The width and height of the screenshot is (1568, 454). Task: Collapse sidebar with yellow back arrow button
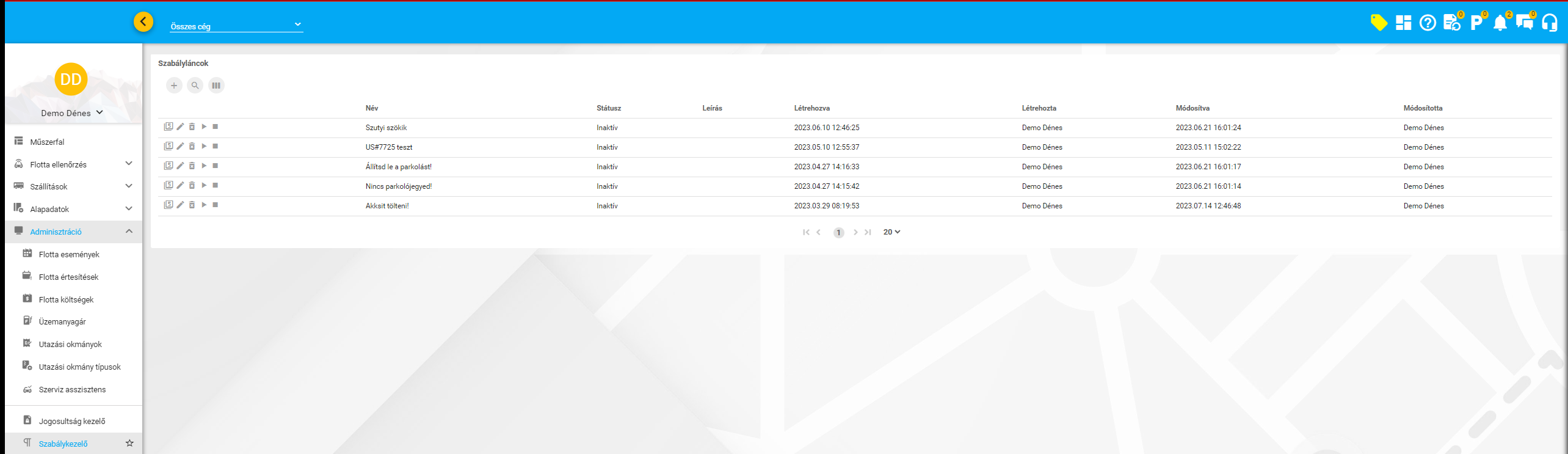click(x=143, y=22)
